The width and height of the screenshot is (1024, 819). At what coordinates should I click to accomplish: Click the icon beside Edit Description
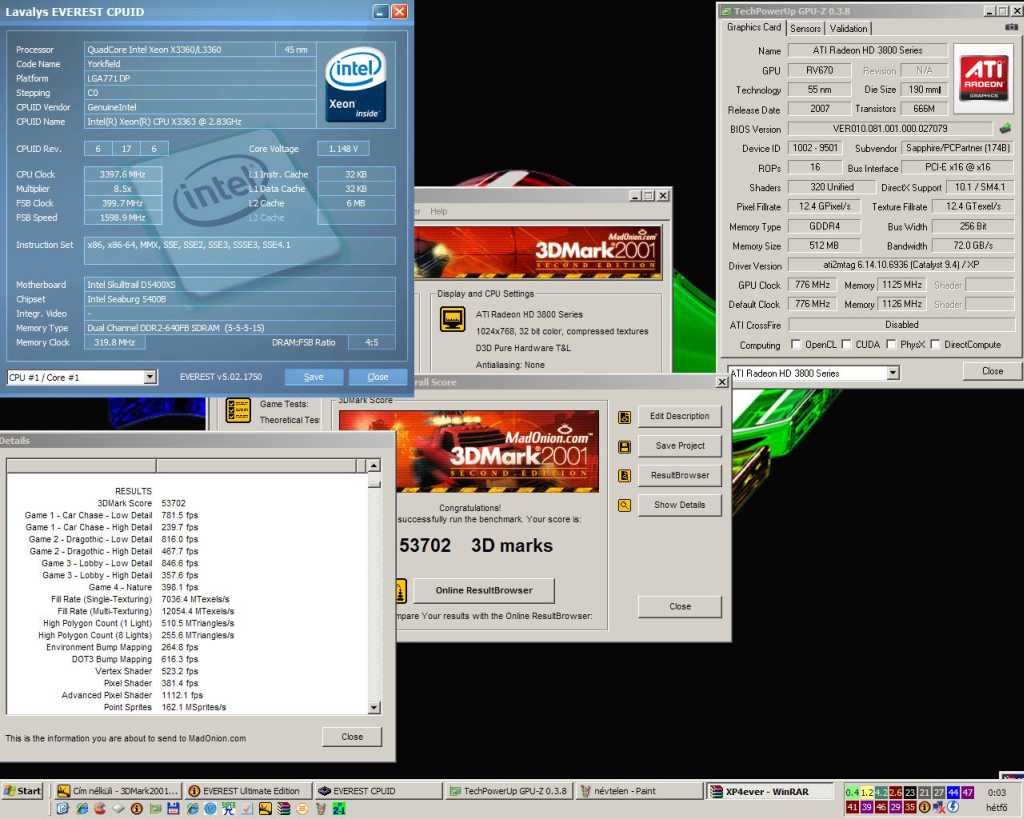(x=625, y=417)
